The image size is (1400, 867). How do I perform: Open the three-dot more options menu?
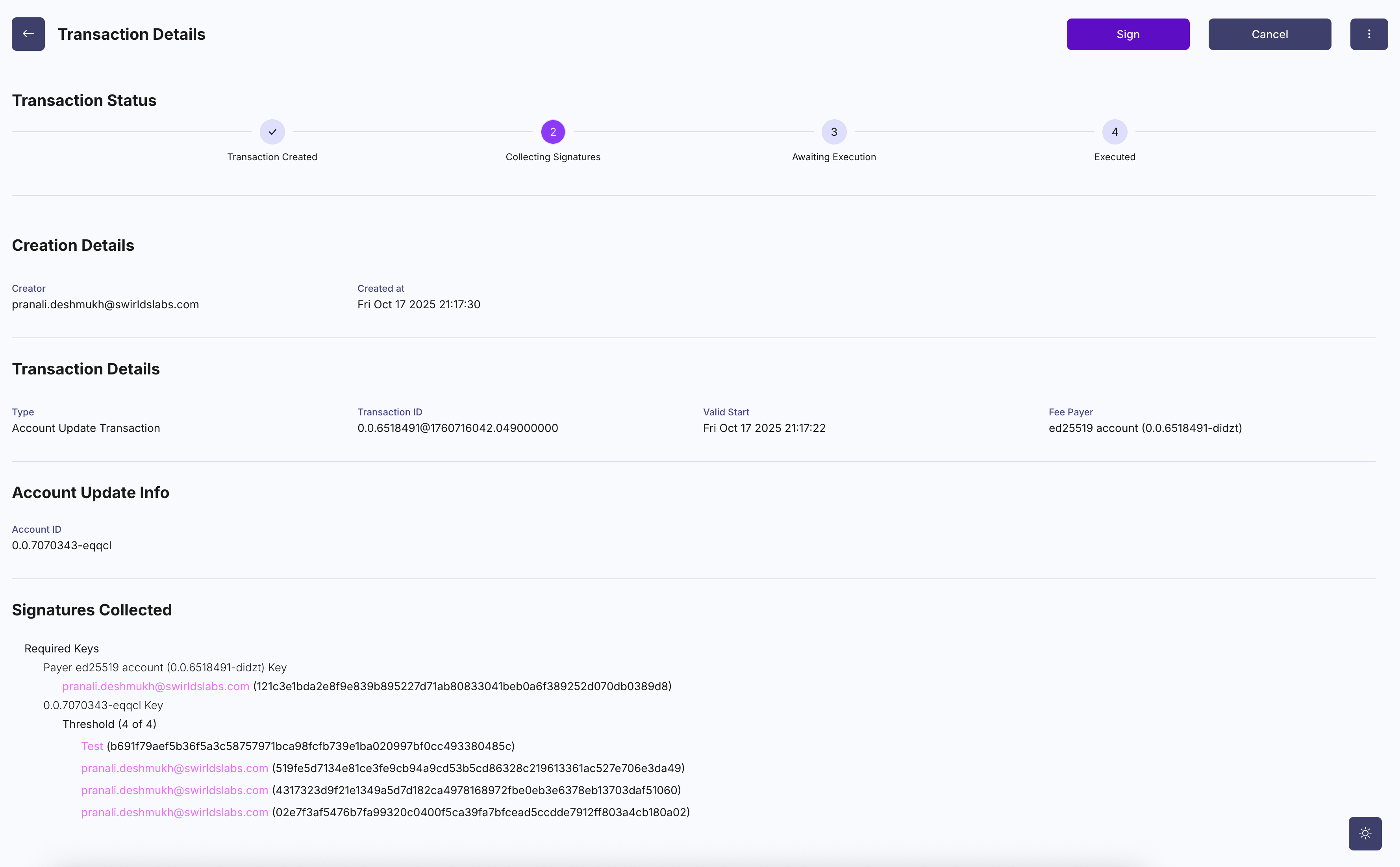point(1369,34)
